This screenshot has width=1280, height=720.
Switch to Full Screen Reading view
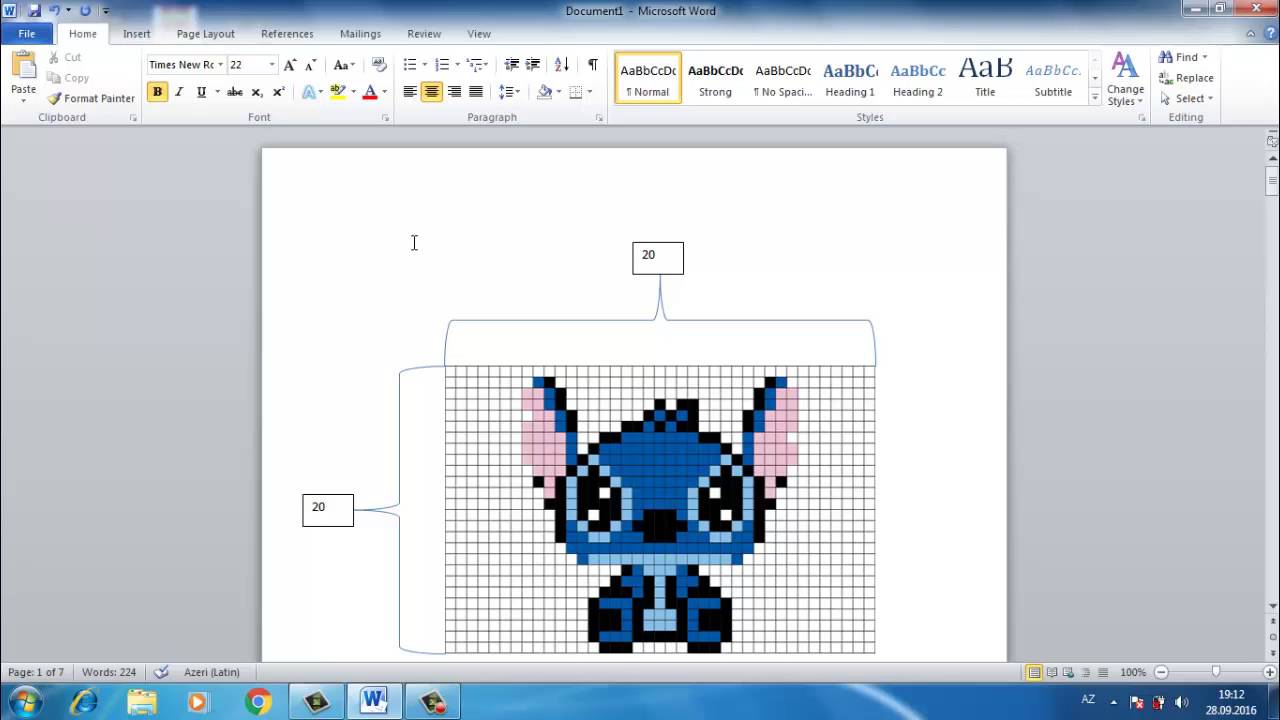click(x=1052, y=672)
